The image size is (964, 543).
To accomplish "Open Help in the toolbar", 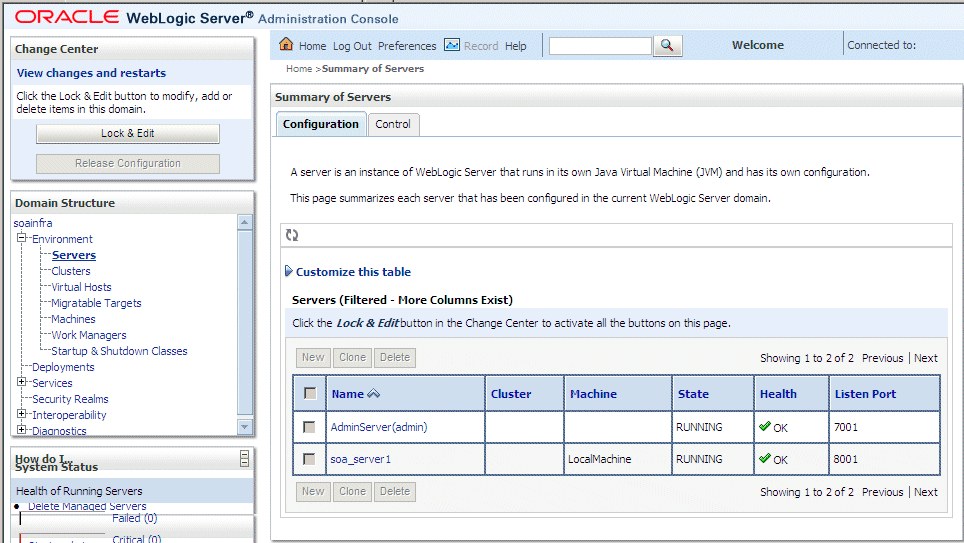I will (x=516, y=46).
